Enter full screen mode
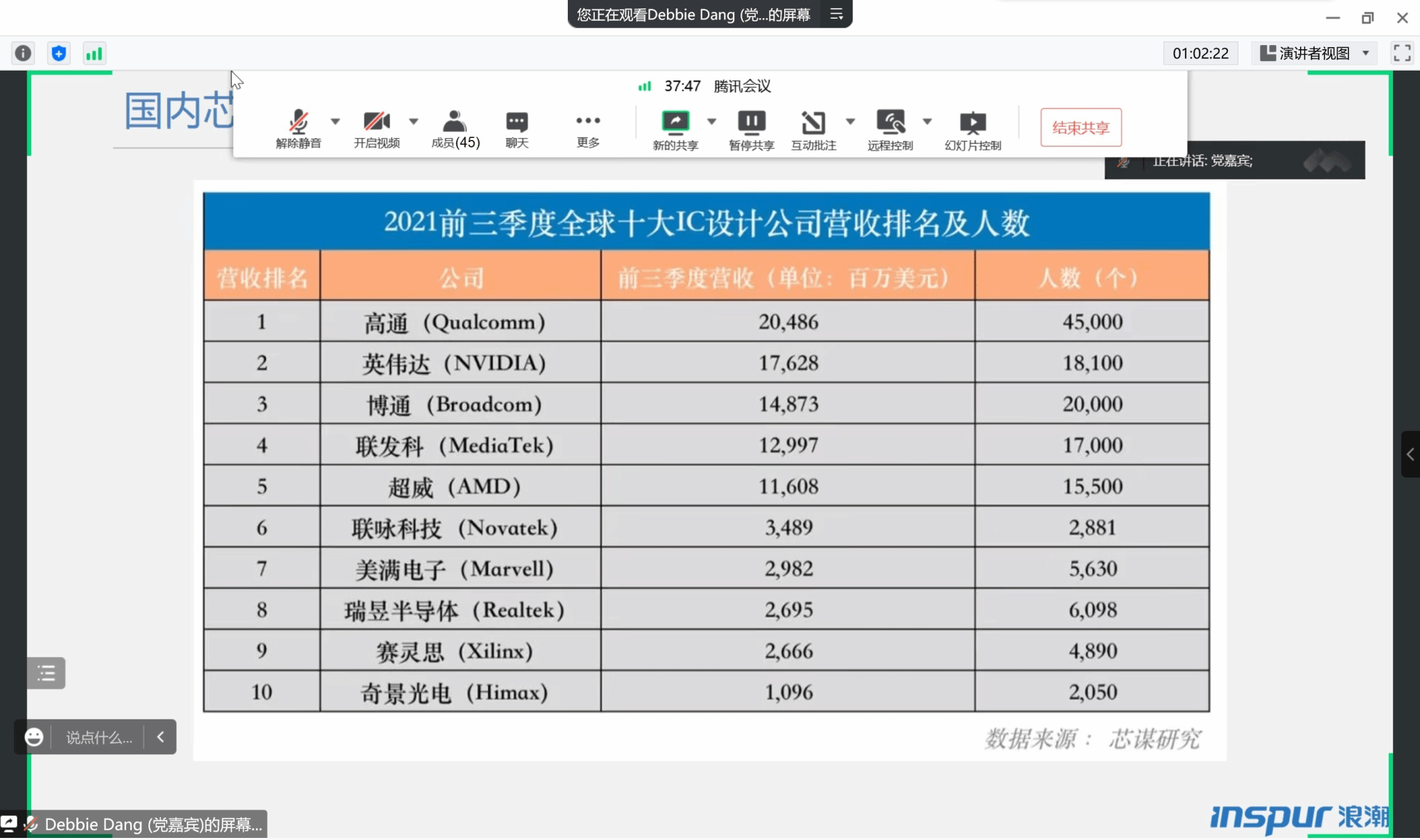Image resolution: width=1420 pixels, height=840 pixels. 1401,53
